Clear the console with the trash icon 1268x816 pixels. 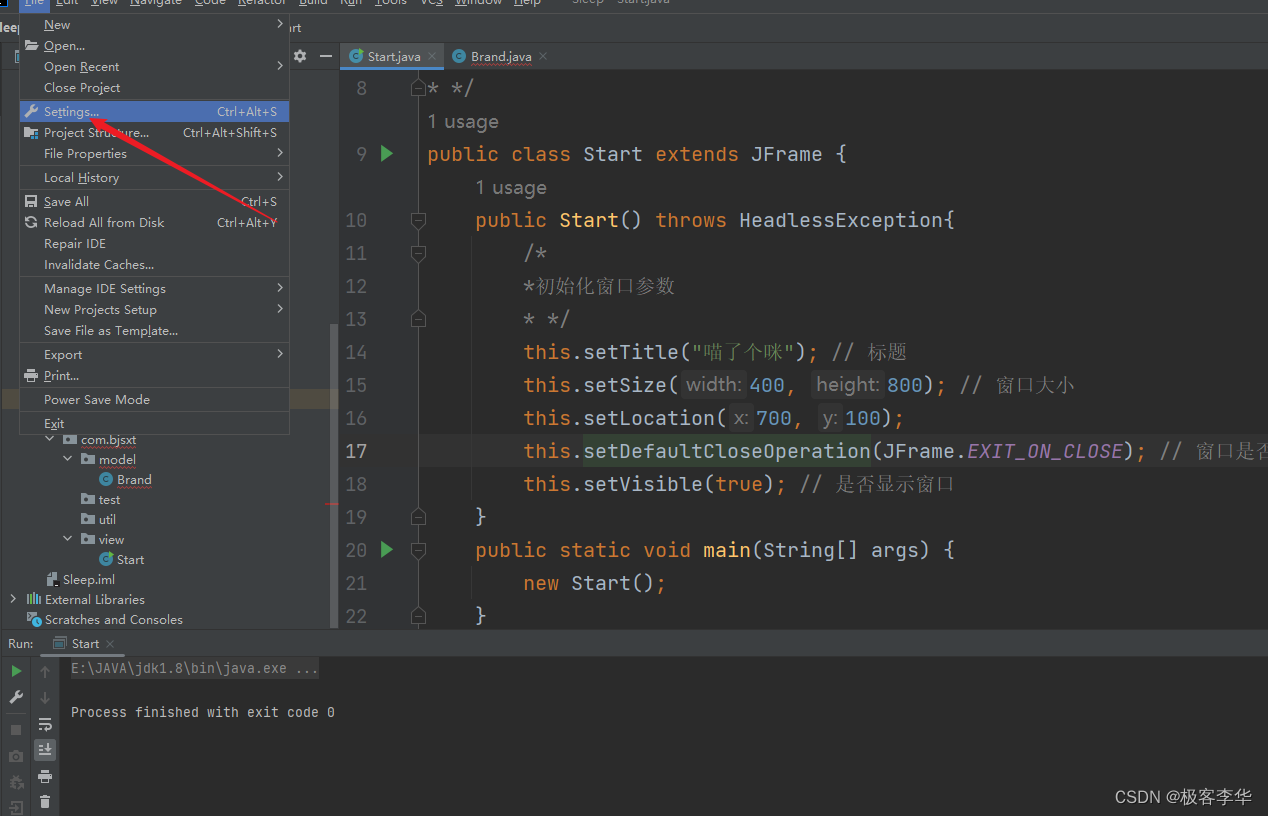click(45, 801)
